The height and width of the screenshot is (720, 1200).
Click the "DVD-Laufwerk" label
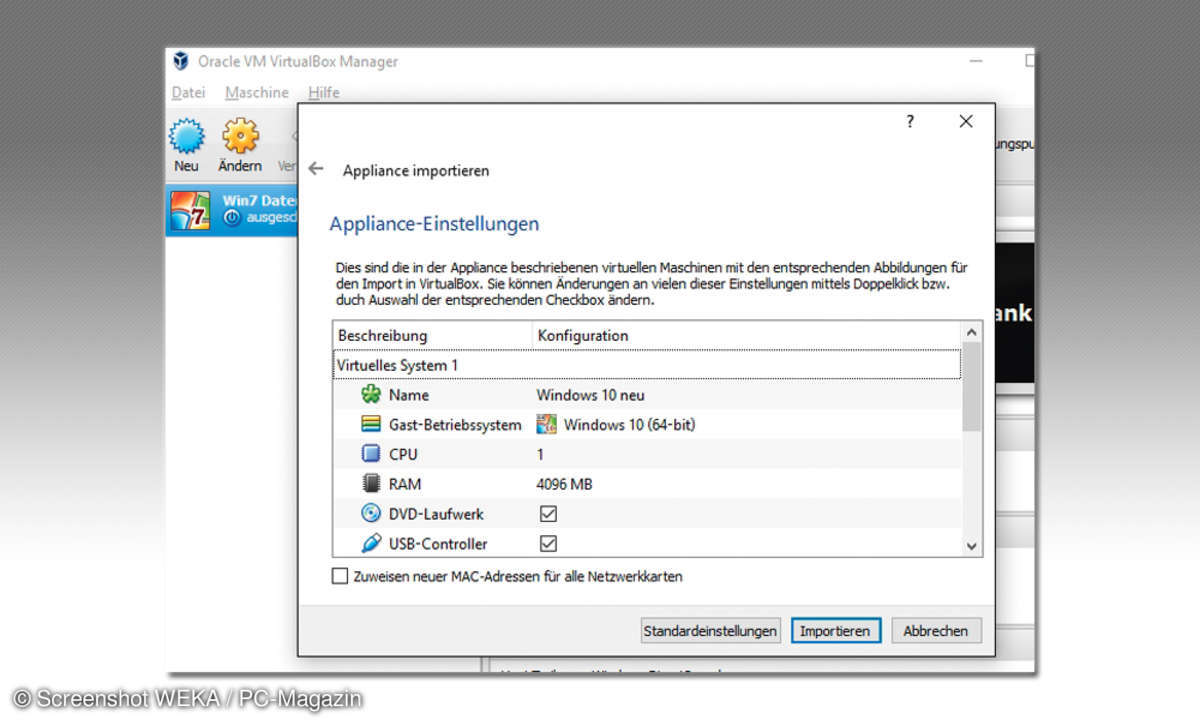[x=436, y=514]
